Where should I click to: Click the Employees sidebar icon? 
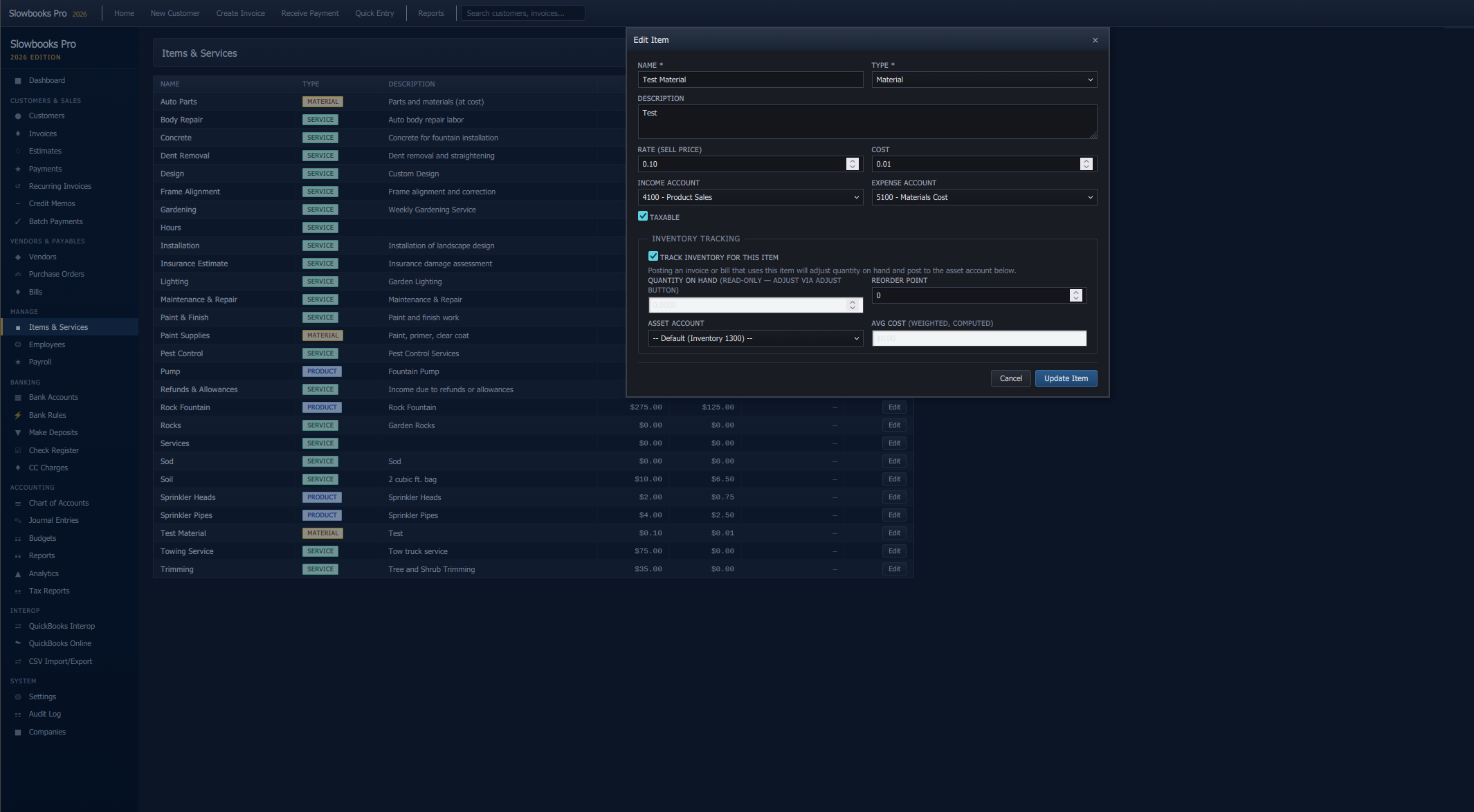pyautogui.click(x=18, y=345)
